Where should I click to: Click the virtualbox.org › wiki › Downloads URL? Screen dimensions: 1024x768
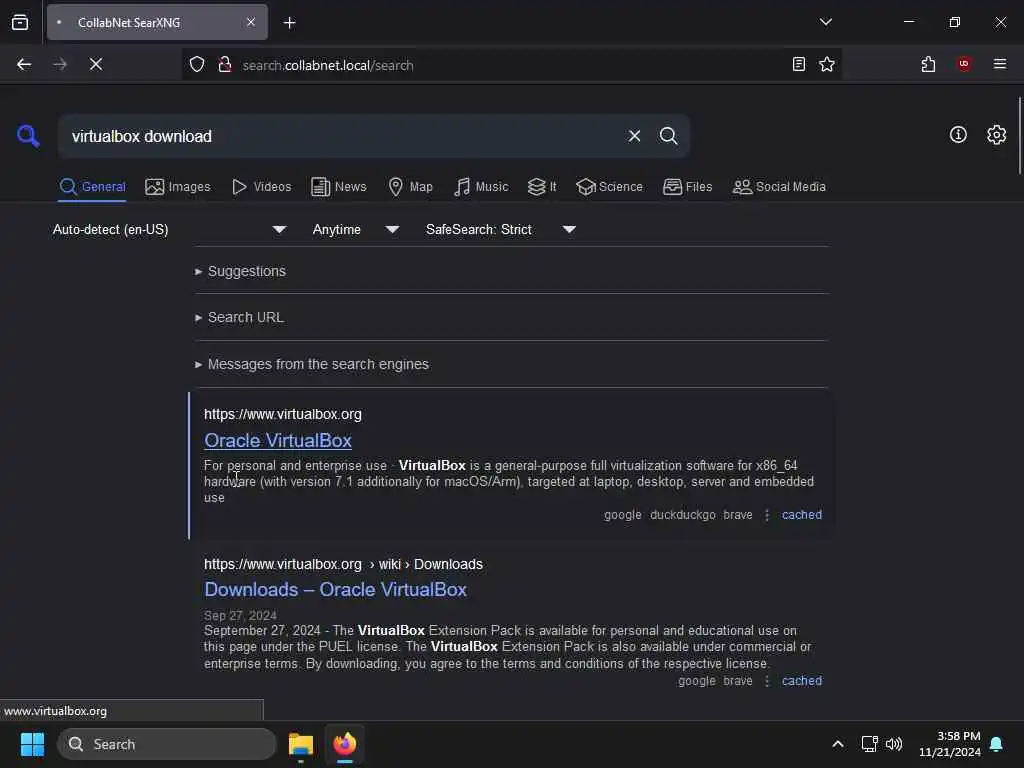pyautogui.click(x=343, y=564)
